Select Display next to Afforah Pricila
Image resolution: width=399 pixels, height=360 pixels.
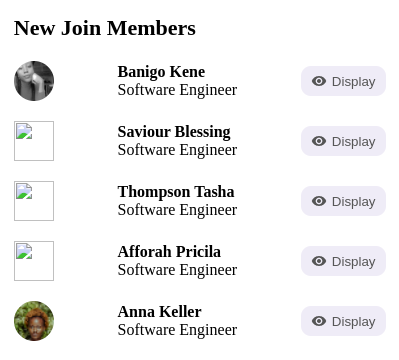click(343, 261)
